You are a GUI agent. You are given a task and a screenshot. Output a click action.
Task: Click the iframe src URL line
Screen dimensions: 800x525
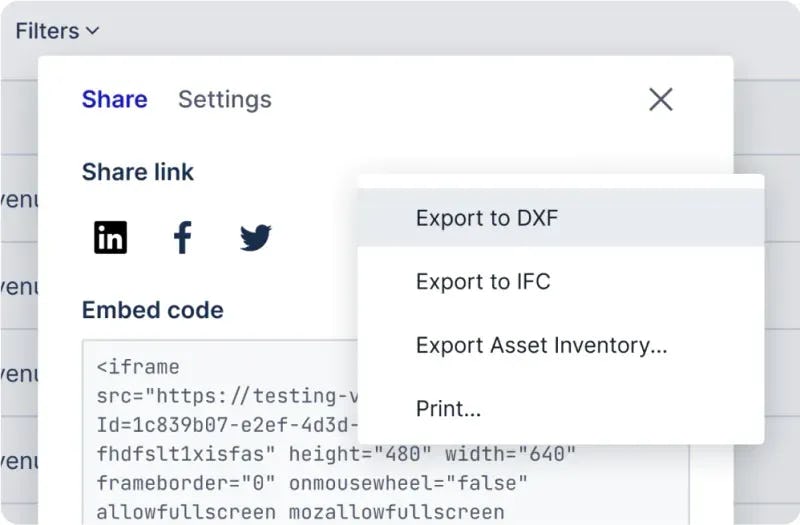click(227, 397)
